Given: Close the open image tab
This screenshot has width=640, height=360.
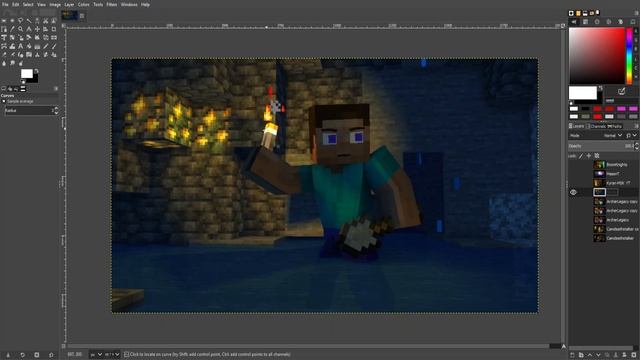Looking at the screenshot, I should (82, 16).
